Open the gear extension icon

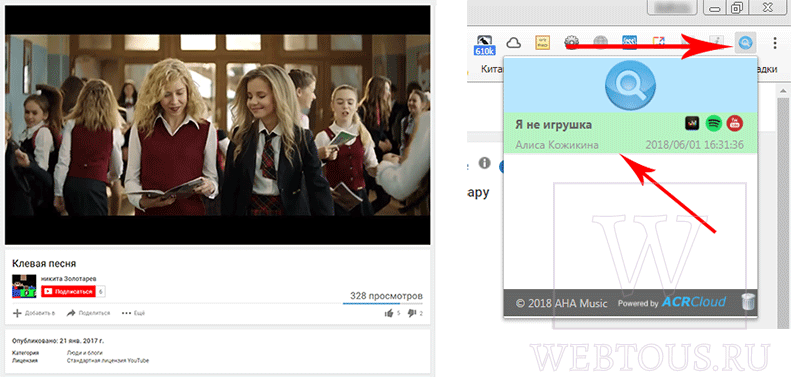(x=571, y=43)
